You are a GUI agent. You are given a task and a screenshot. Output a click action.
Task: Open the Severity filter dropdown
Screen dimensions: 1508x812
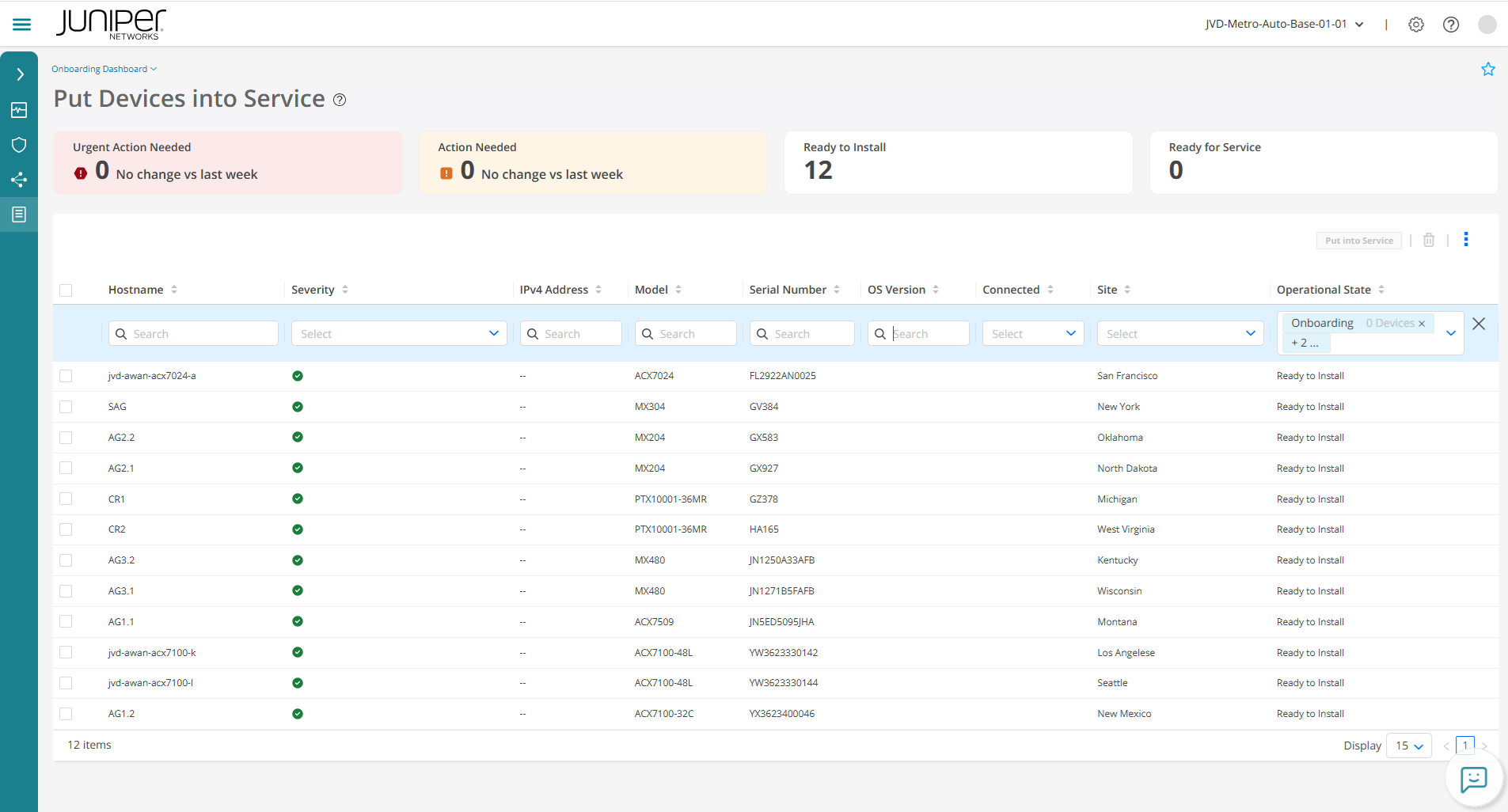pyautogui.click(x=399, y=333)
